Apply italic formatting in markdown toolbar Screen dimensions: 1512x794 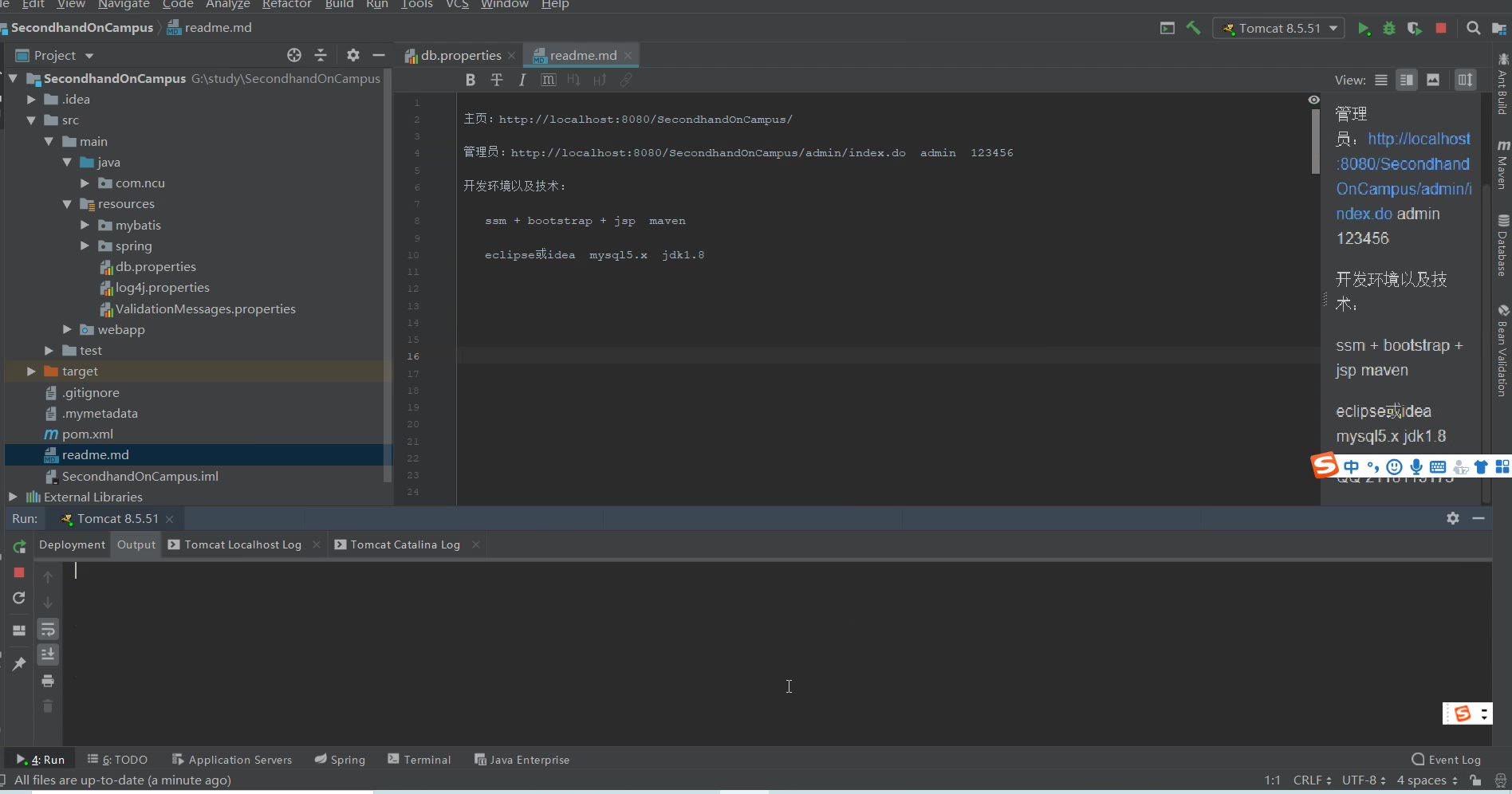pos(522,80)
